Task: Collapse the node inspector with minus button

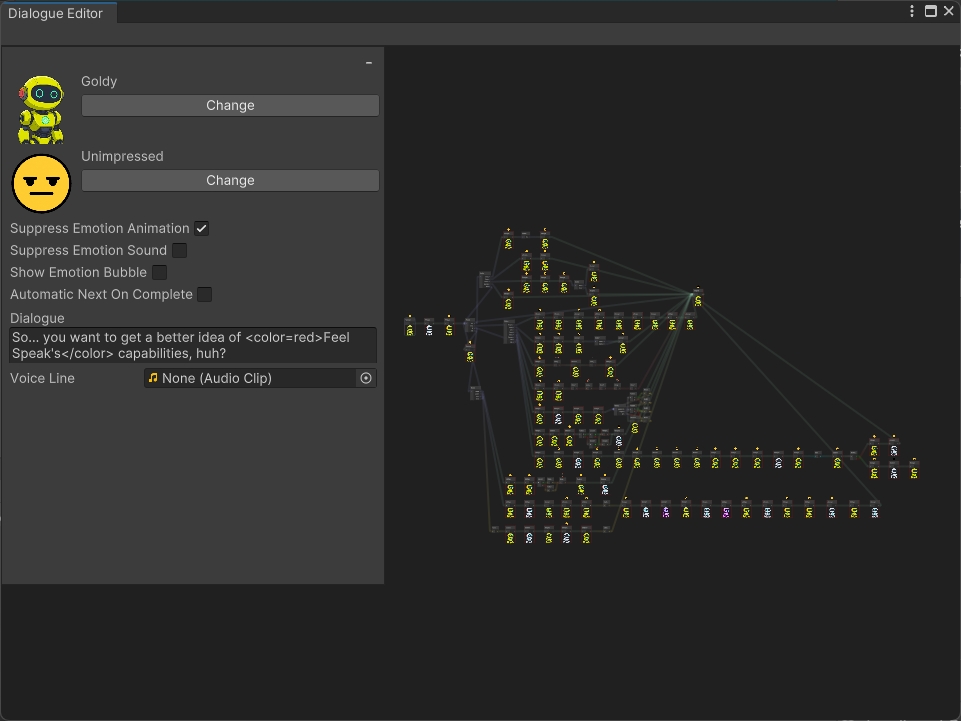Action: pyautogui.click(x=369, y=63)
